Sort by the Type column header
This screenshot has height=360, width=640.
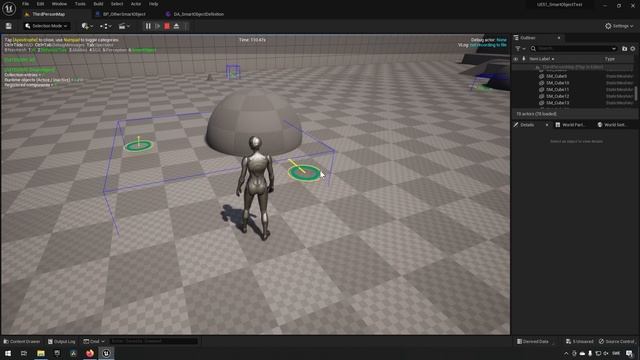[610, 59]
